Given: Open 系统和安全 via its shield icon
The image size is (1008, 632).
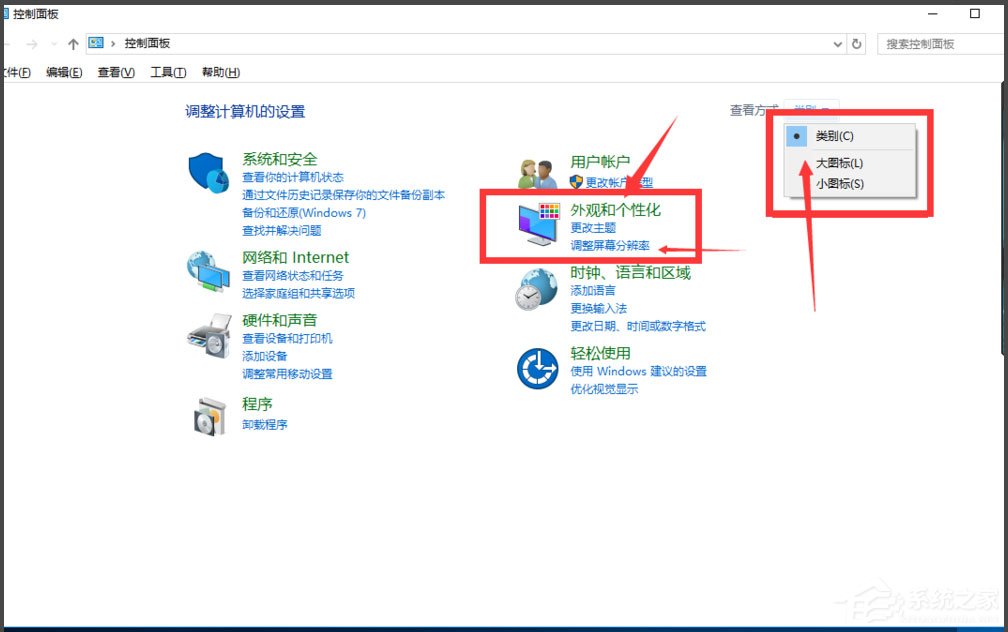Looking at the screenshot, I should [x=207, y=172].
